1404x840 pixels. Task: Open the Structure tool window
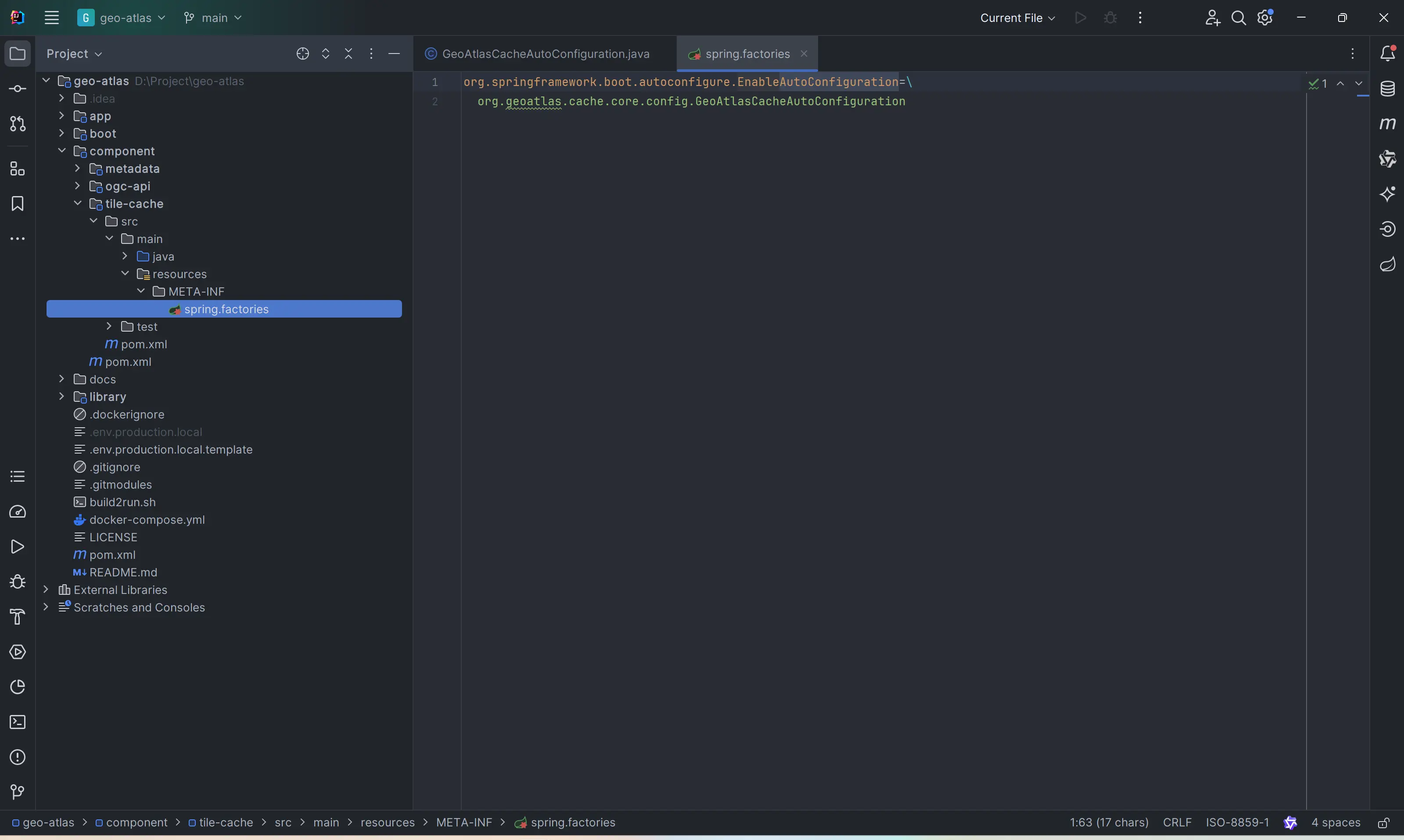point(18,169)
